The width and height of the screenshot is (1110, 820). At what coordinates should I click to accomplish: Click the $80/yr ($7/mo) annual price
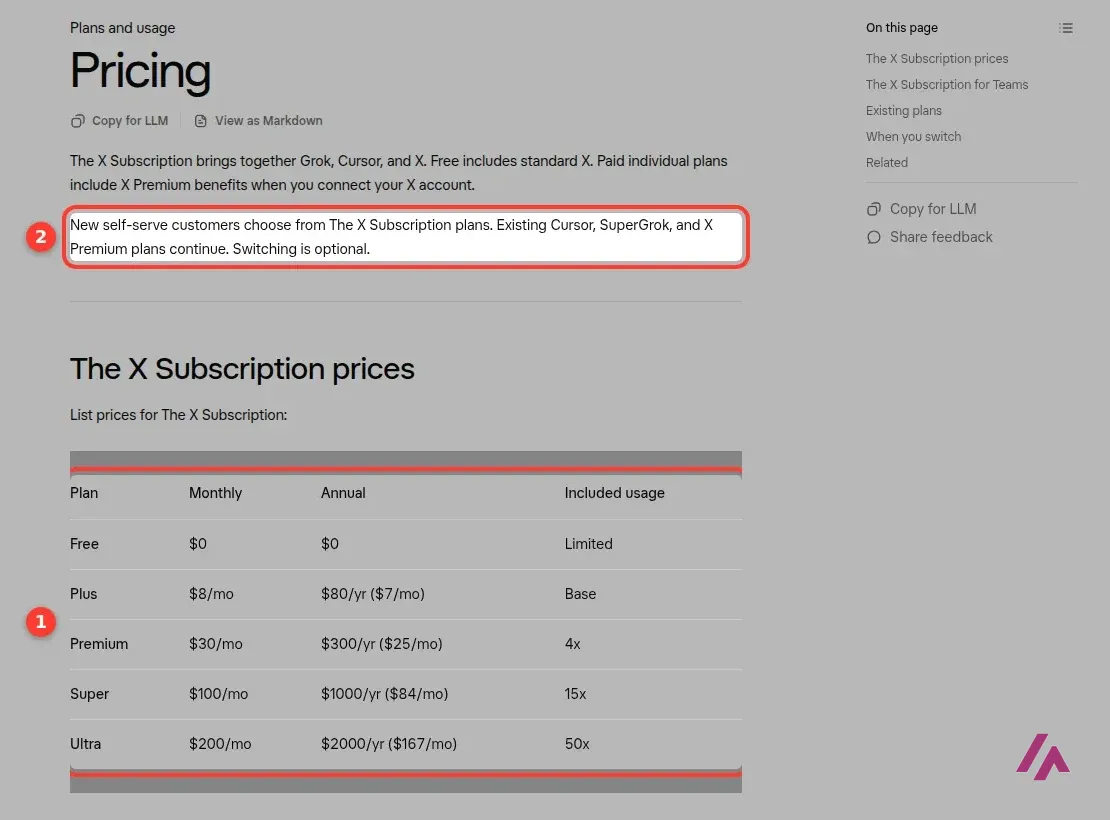click(373, 594)
